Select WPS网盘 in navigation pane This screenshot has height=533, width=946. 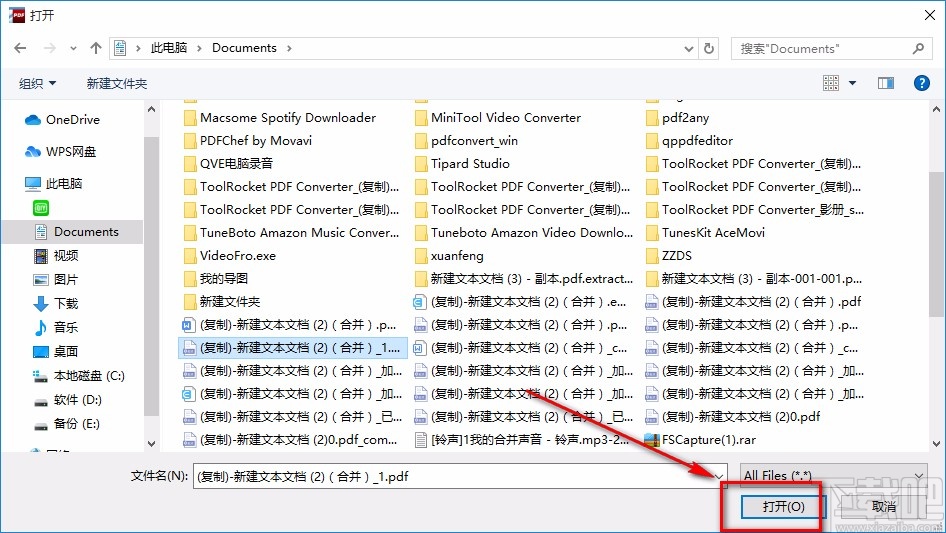point(60,152)
